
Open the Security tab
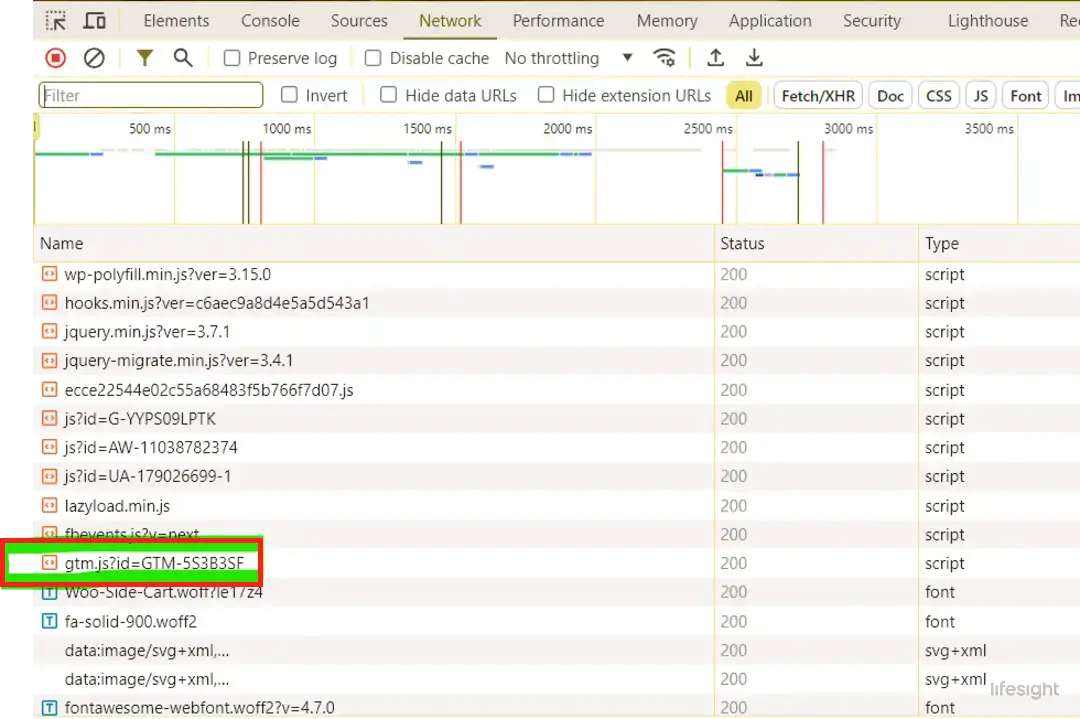pyautogui.click(x=872, y=21)
